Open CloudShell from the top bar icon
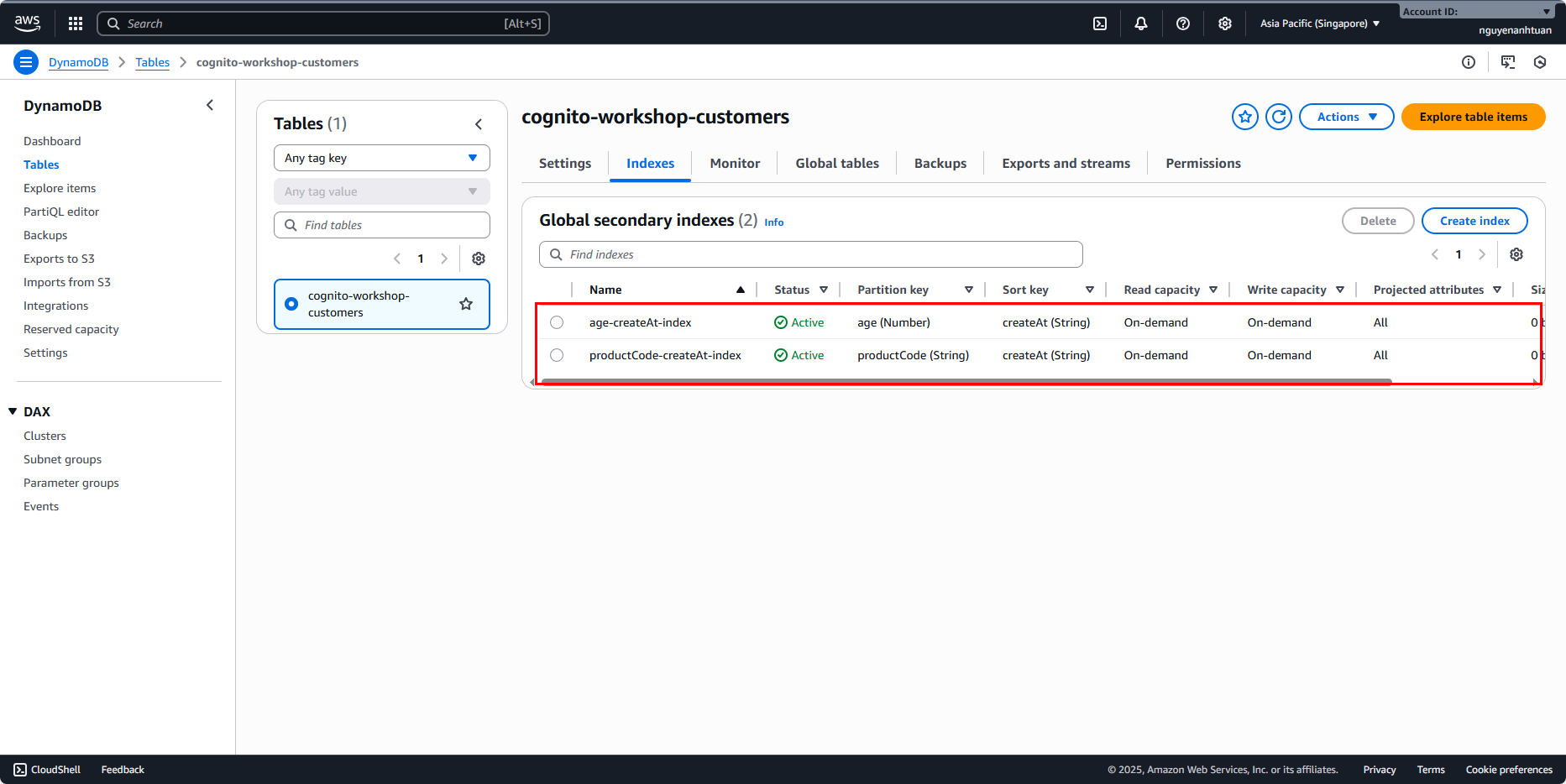 coord(1099,24)
